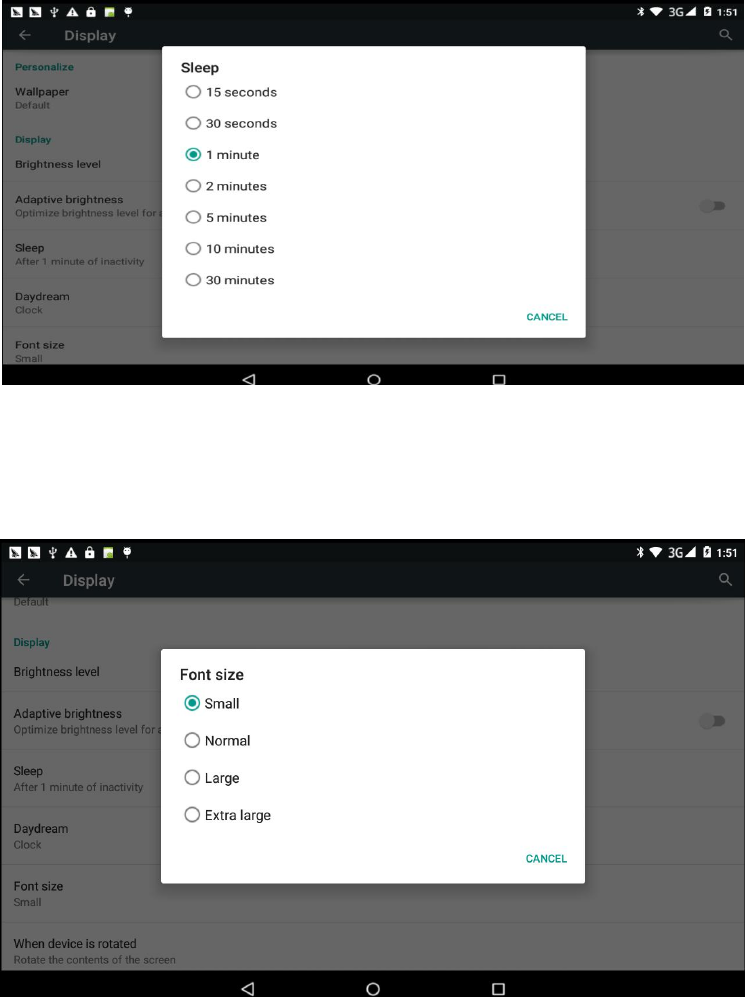
Task: Tap search icon on screen with Font size dialog
Action: 725,579
